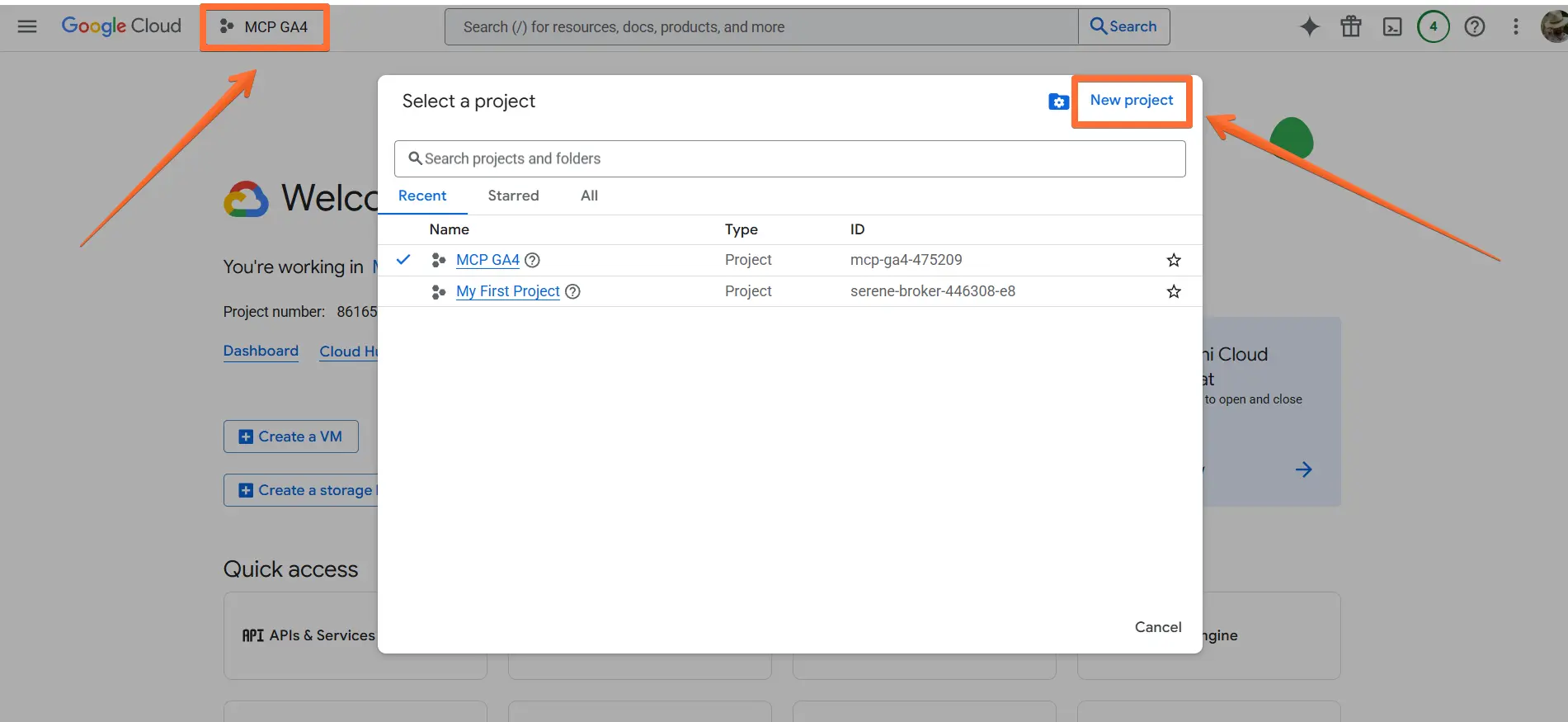This screenshot has height=722, width=1568.
Task: Select the Recent tab
Action: tap(421, 196)
